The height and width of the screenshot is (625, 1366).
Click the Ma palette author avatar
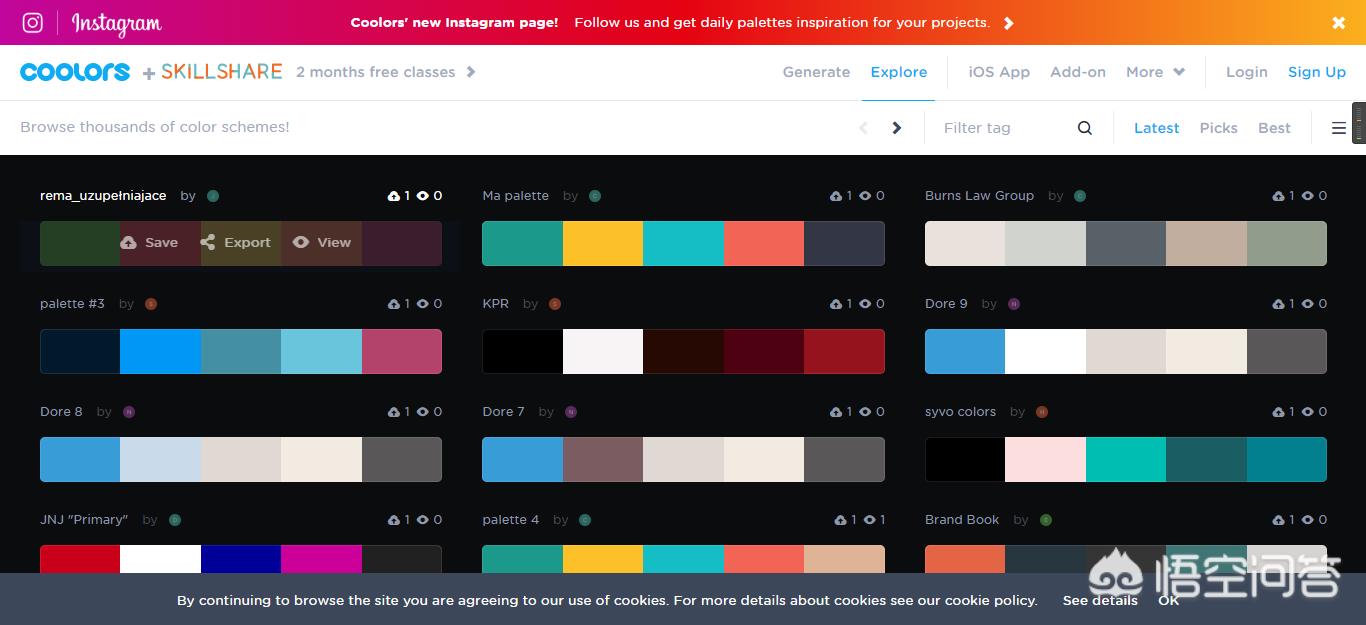595,196
